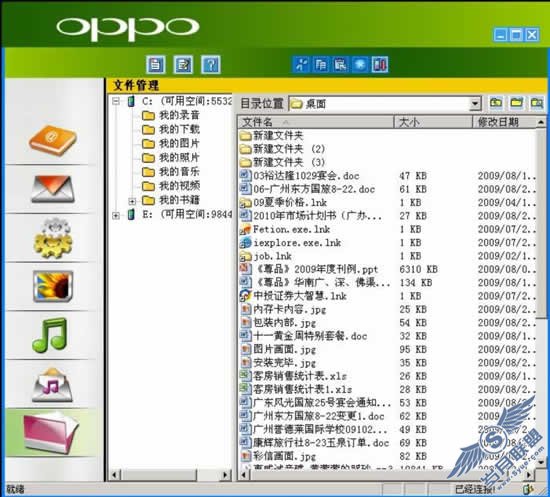
Task: Sort by the 文件名 column header
Action: coord(316,122)
